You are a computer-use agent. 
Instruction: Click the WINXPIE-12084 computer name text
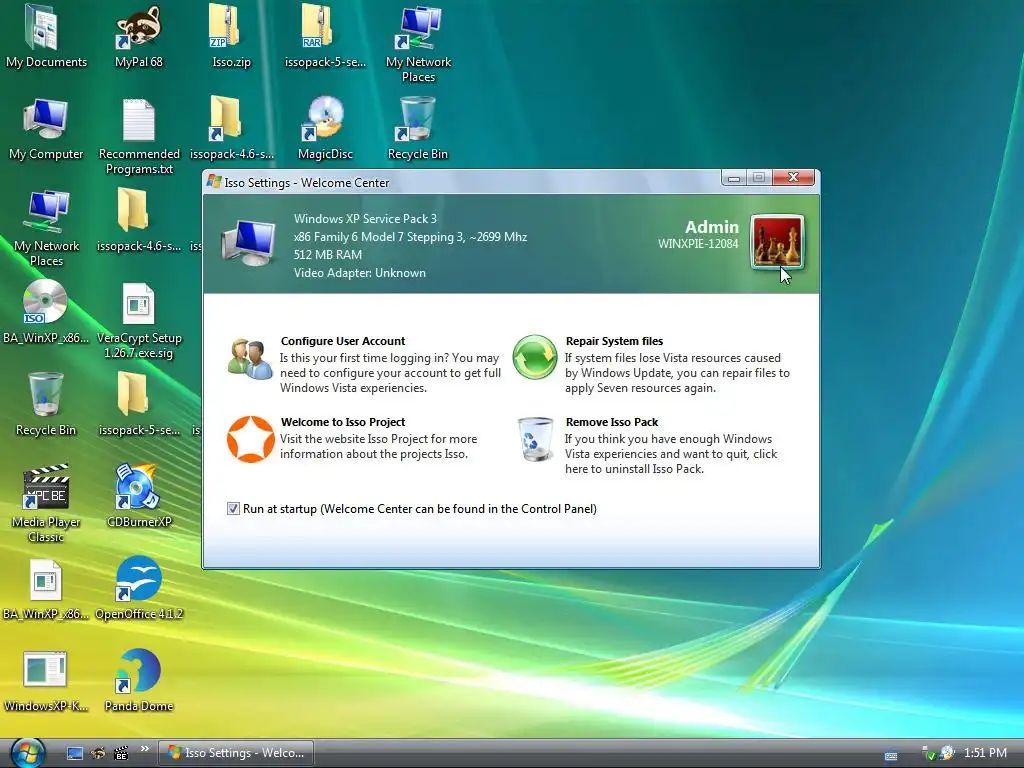697,244
